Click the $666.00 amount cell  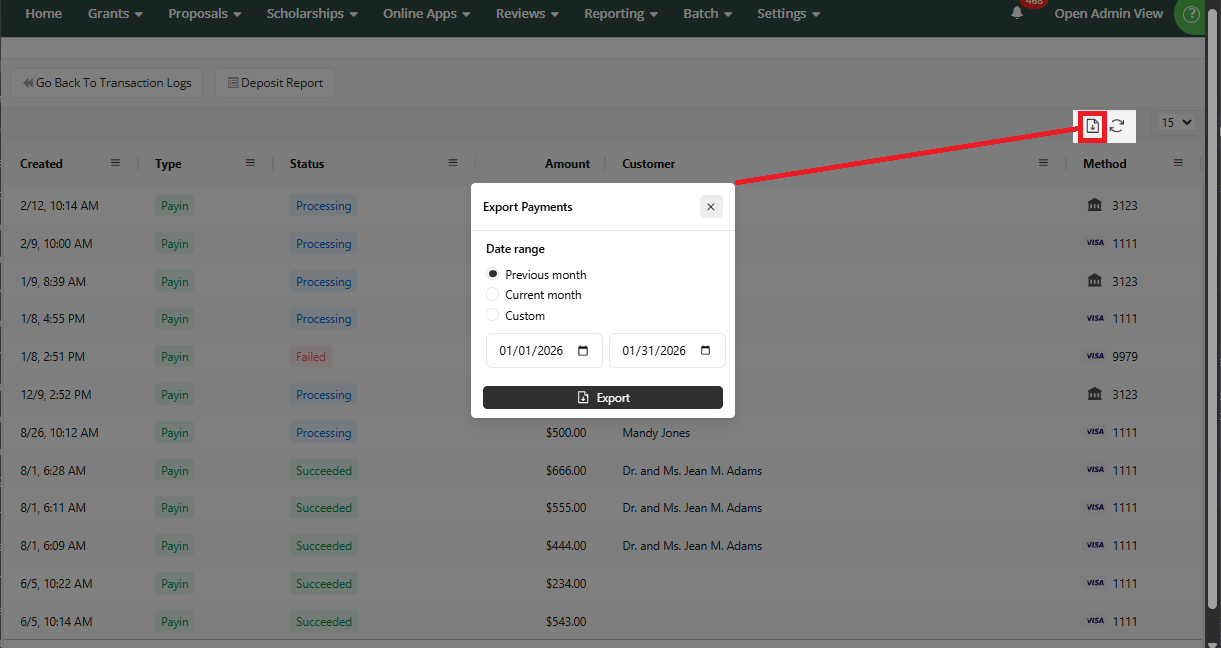click(566, 470)
